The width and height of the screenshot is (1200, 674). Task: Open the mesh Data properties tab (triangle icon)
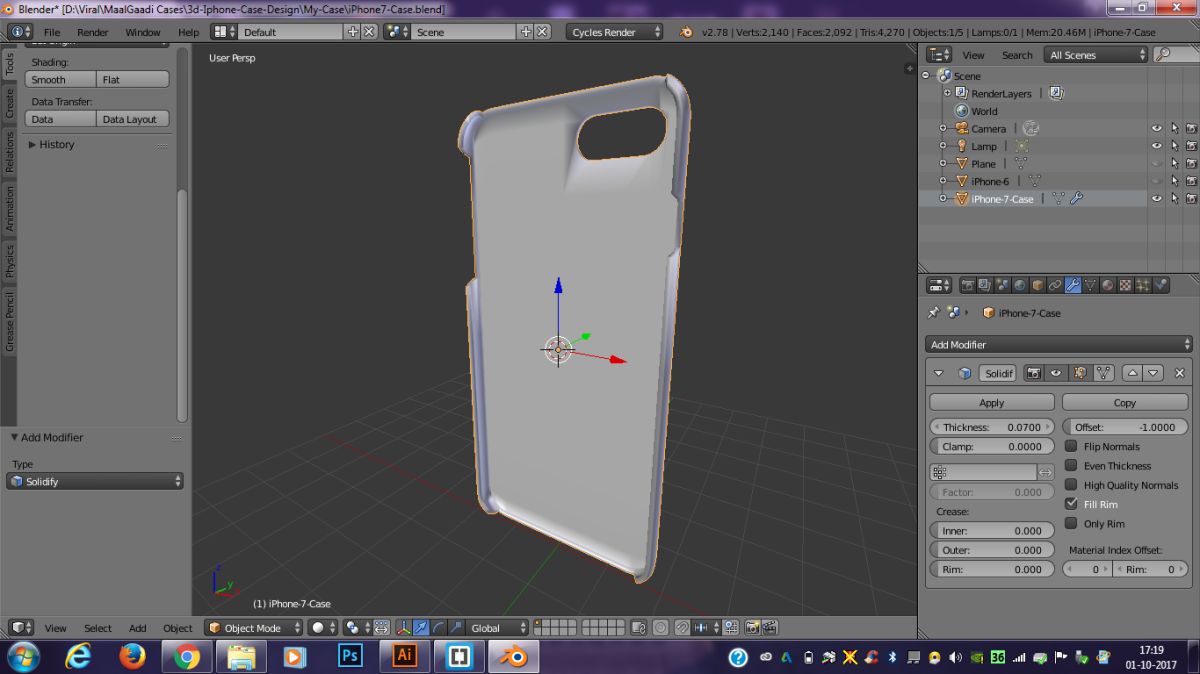[1090, 285]
